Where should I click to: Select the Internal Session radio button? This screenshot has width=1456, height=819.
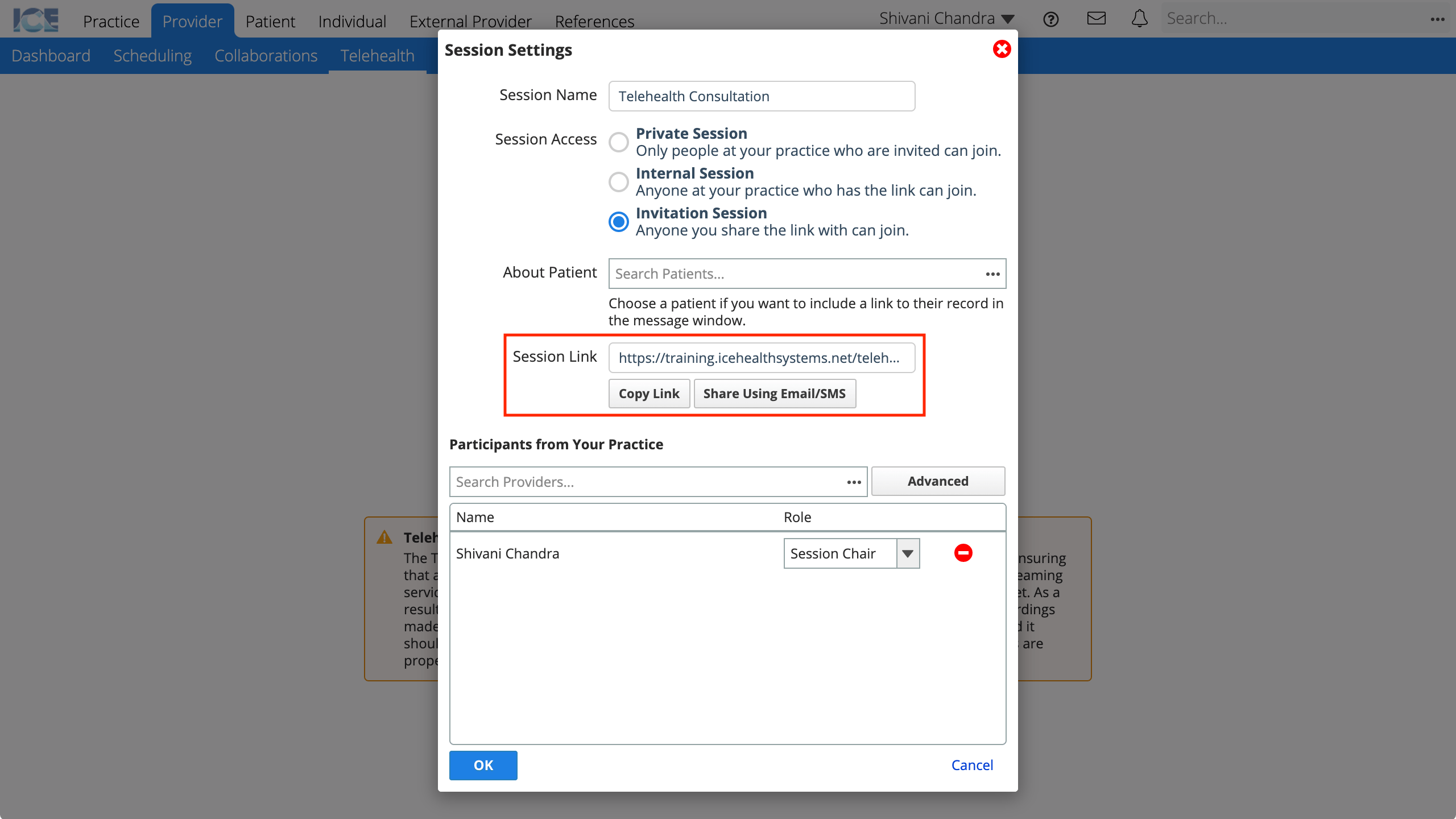[619, 181]
